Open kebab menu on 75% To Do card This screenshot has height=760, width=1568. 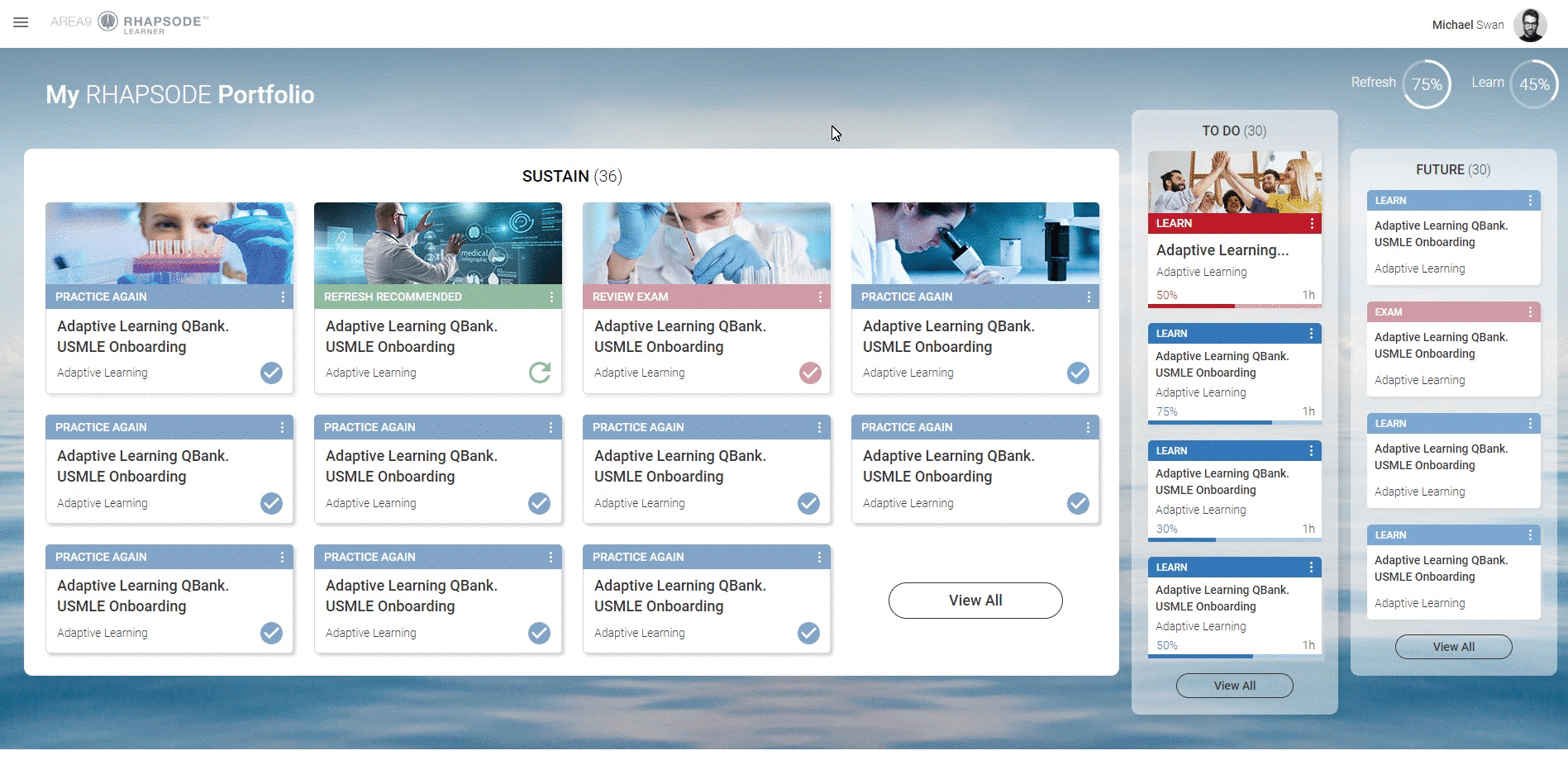tap(1311, 334)
